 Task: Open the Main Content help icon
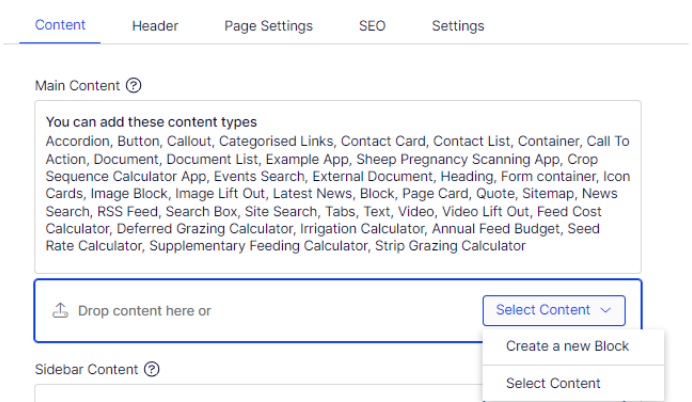[x=133, y=85]
